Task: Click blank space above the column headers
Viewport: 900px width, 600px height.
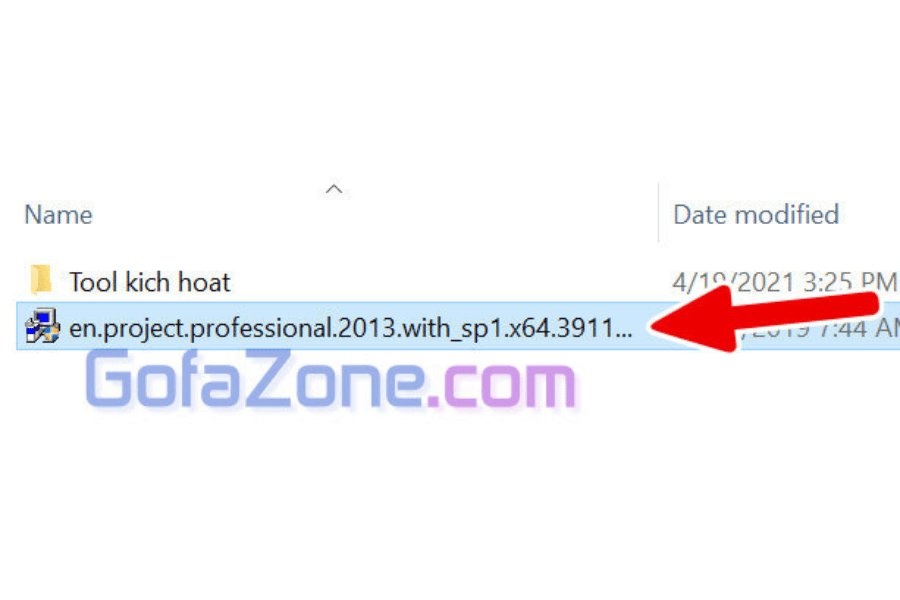Action: point(450,86)
